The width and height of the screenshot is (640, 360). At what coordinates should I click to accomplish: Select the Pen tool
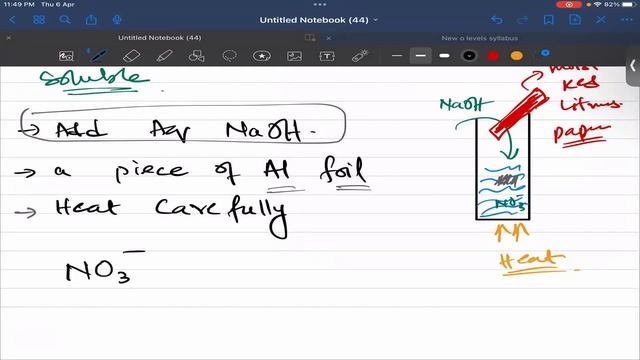tap(97, 56)
